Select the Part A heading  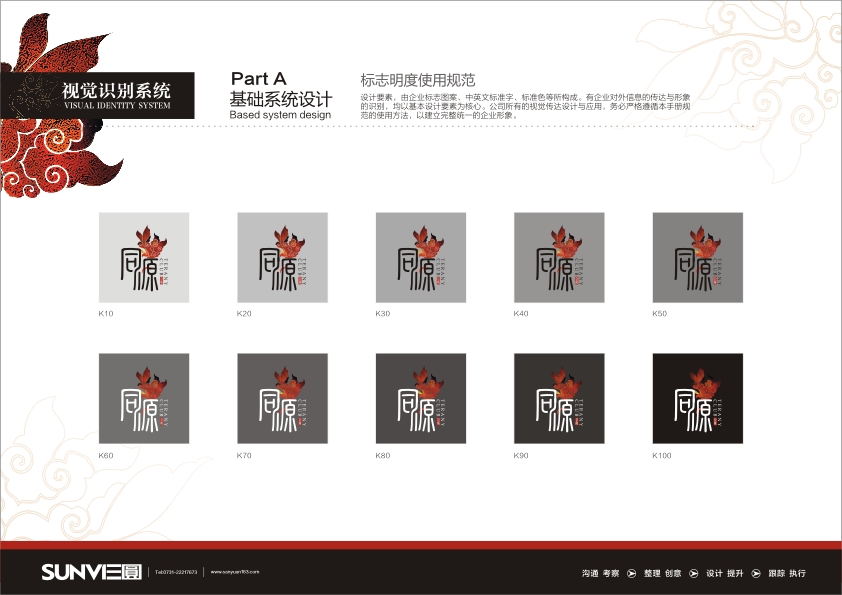pyautogui.click(x=258, y=79)
